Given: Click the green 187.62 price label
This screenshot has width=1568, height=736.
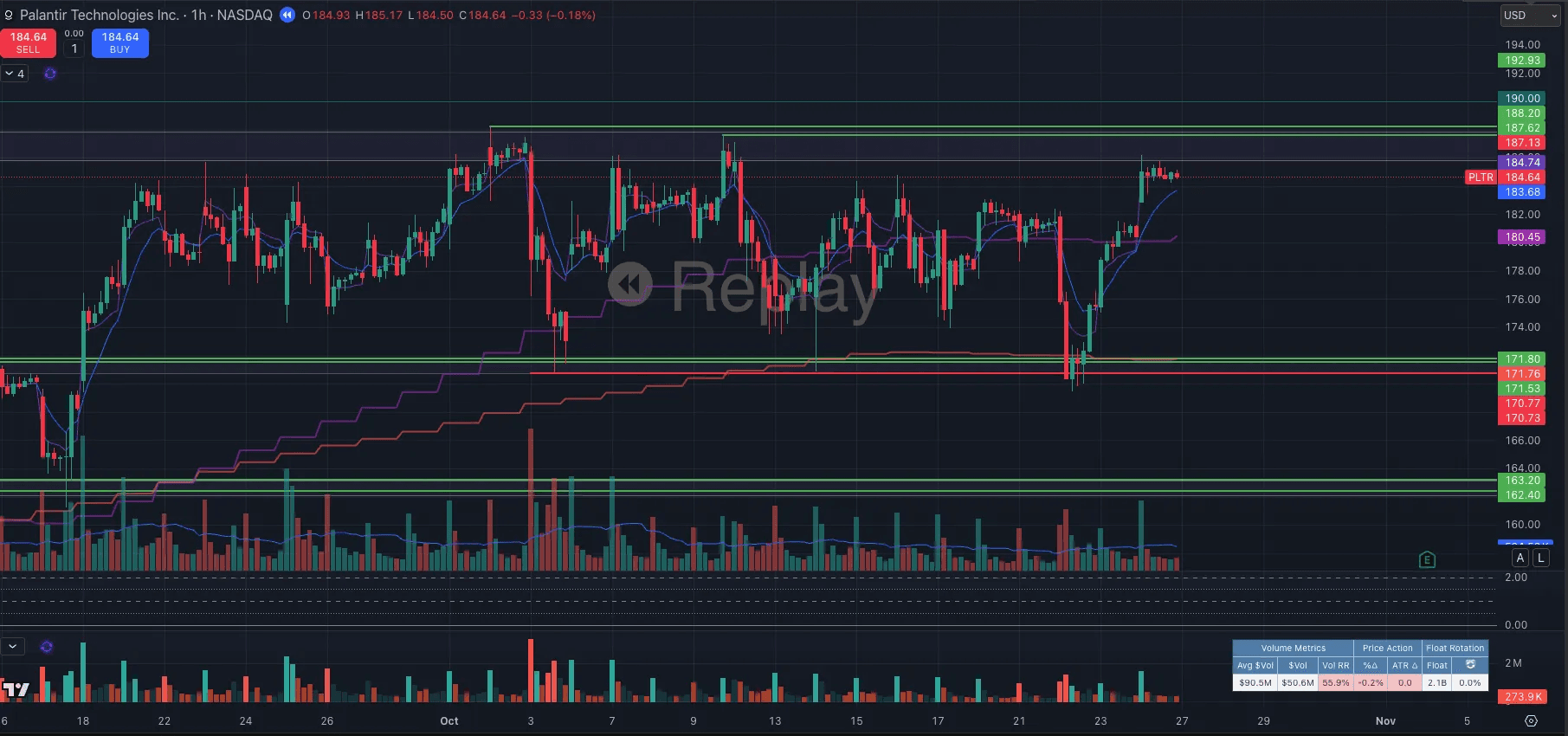Looking at the screenshot, I should (x=1522, y=128).
